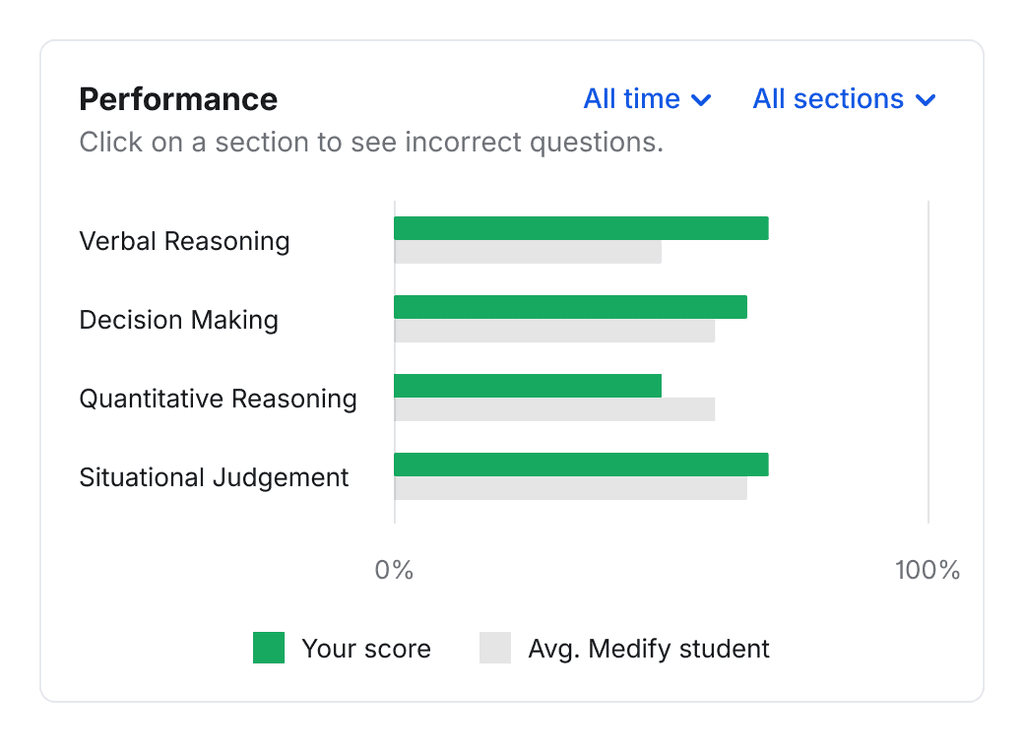Image resolution: width=1024 pixels, height=742 pixels.
Task: Click the green Quantitative Reasoning score bar
Action: tap(528, 386)
